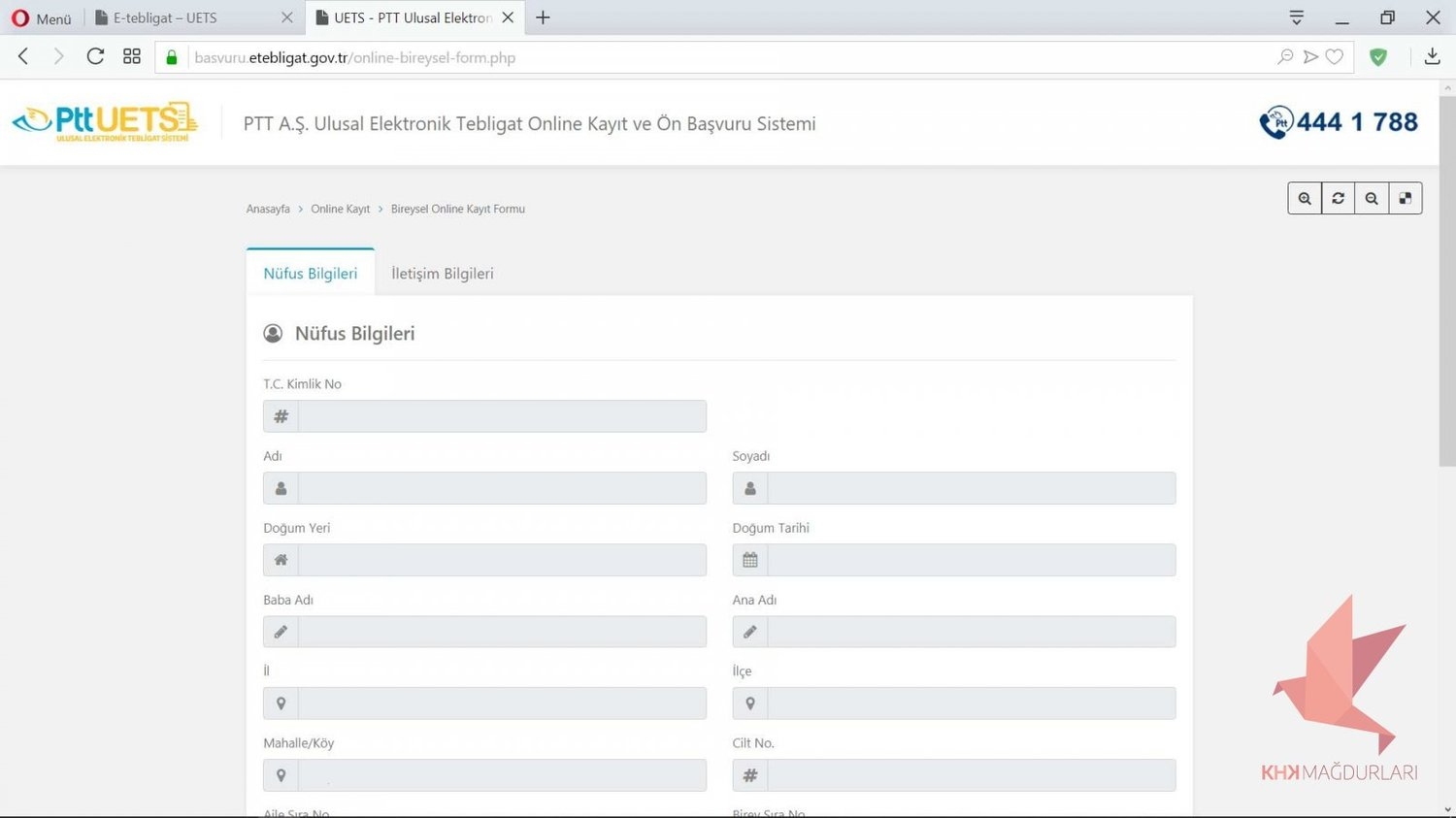The image size is (1456, 818).
Task: Click the pencil icon beside Baba Adı
Action: pyautogui.click(x=281, y=632)
